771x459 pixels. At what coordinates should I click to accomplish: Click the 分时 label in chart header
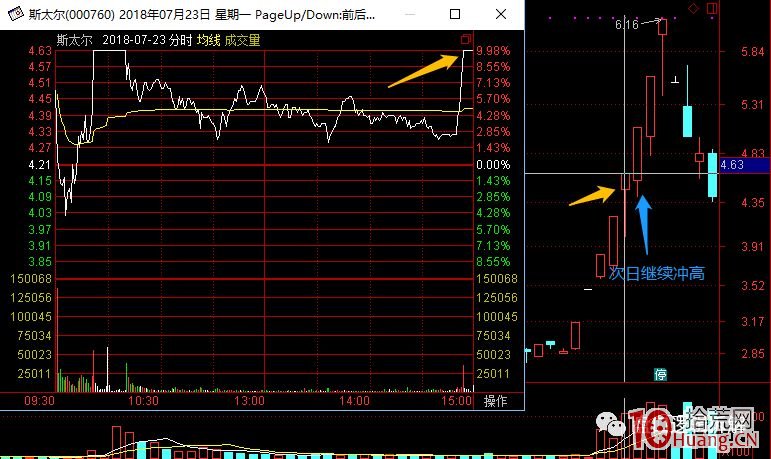(x=180, y=40)
